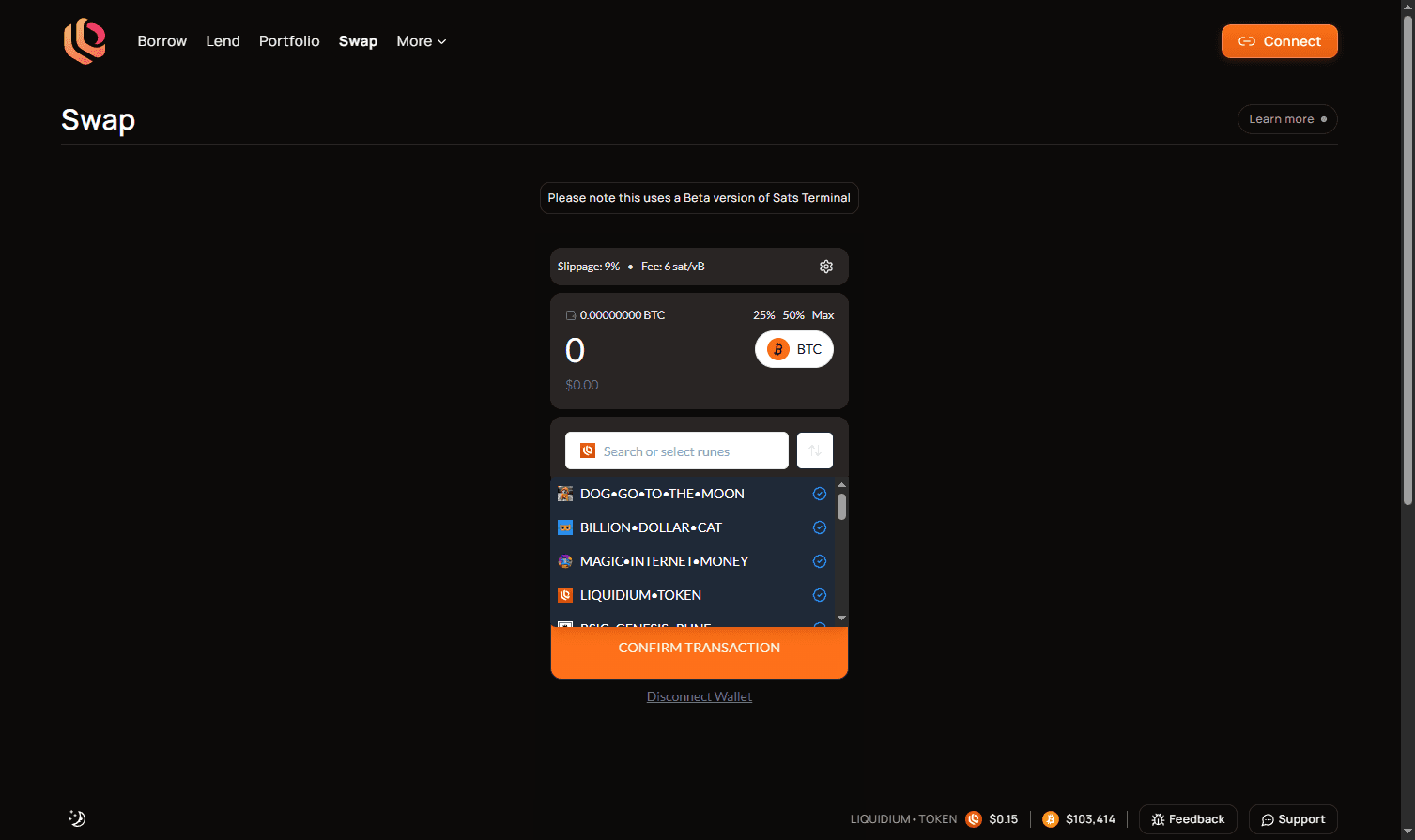1415x840 pixels.
Task: Toggle the dark mode moon icon
Action: [x=77, y=818]
